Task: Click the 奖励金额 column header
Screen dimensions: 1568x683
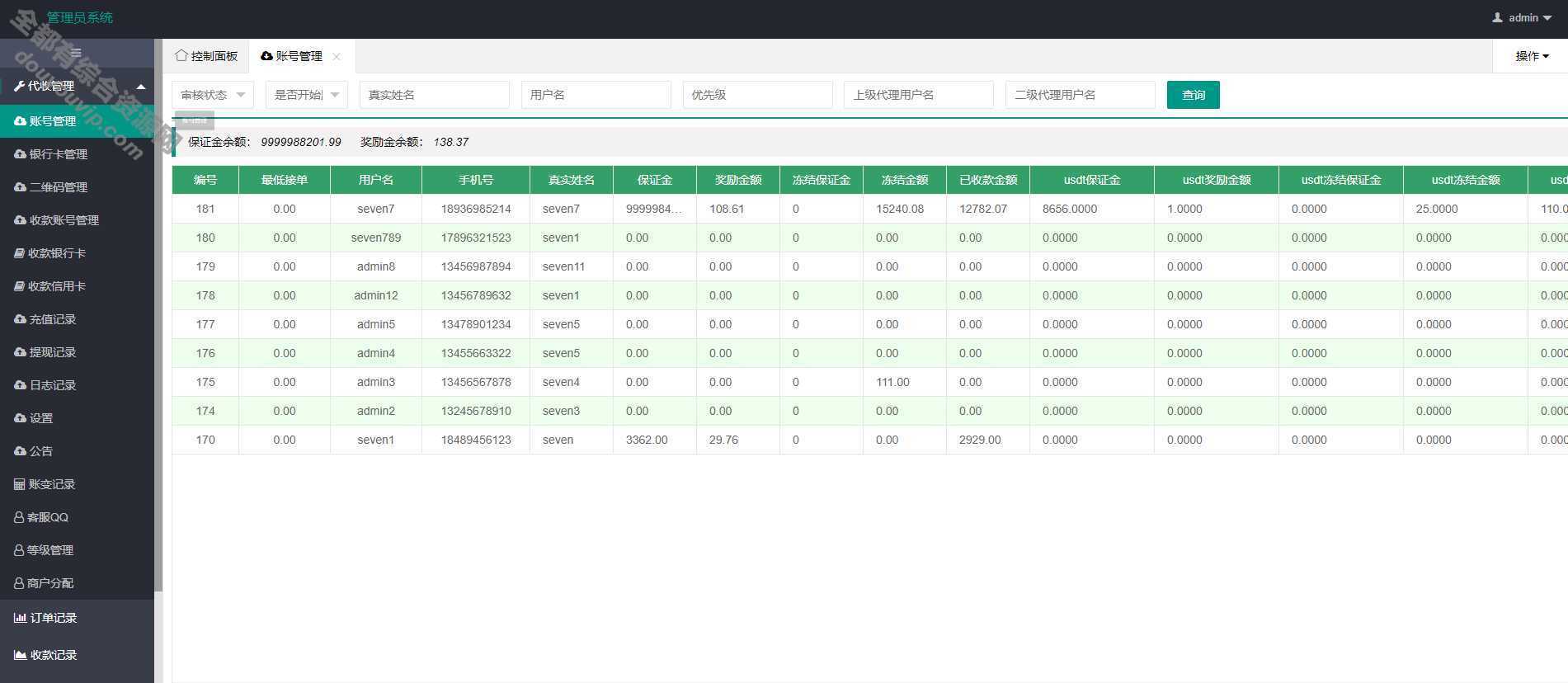Action: coord(738,180)
